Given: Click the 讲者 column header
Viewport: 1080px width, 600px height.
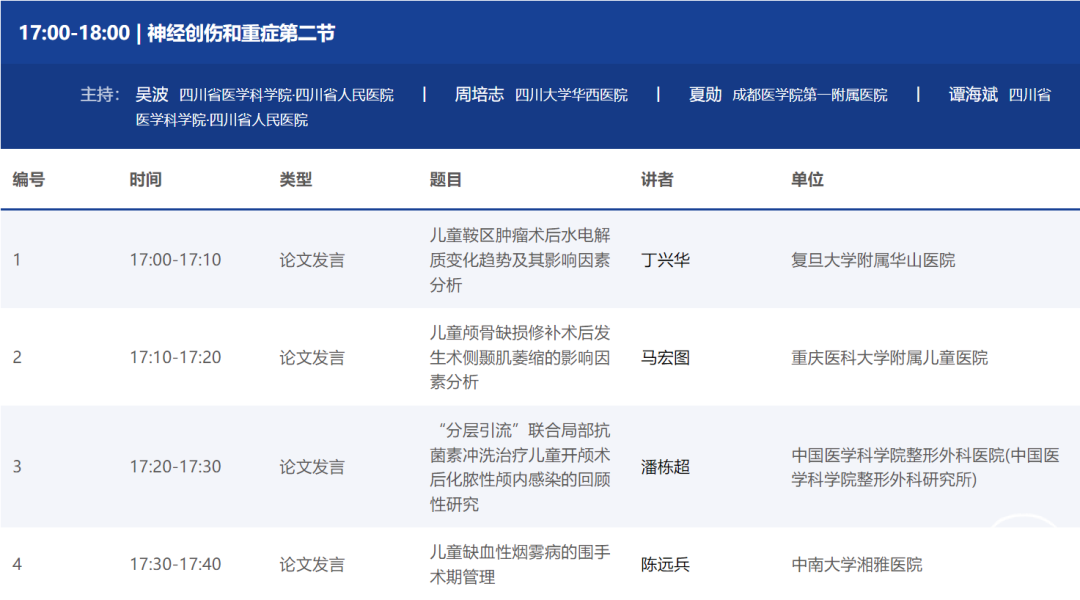Looking at the screenshot, I should click(657, 180).
